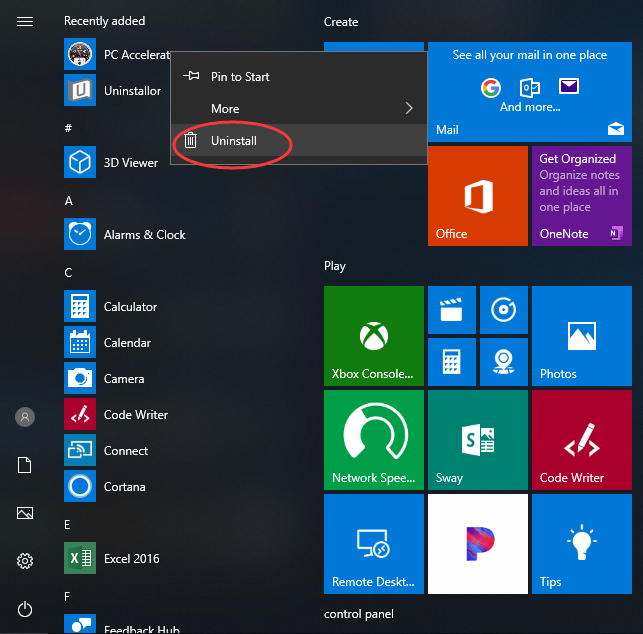Image resolution: width=643 pixels, height=634 pixels.
Task: Click the E letter group header
Action: coord(67,525)
